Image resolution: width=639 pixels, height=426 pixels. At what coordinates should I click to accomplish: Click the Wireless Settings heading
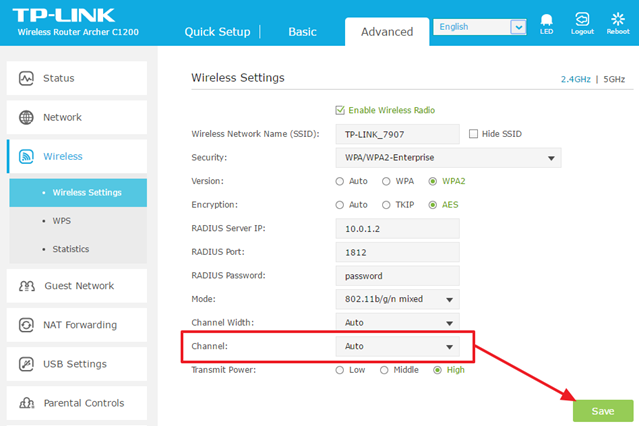238,78
